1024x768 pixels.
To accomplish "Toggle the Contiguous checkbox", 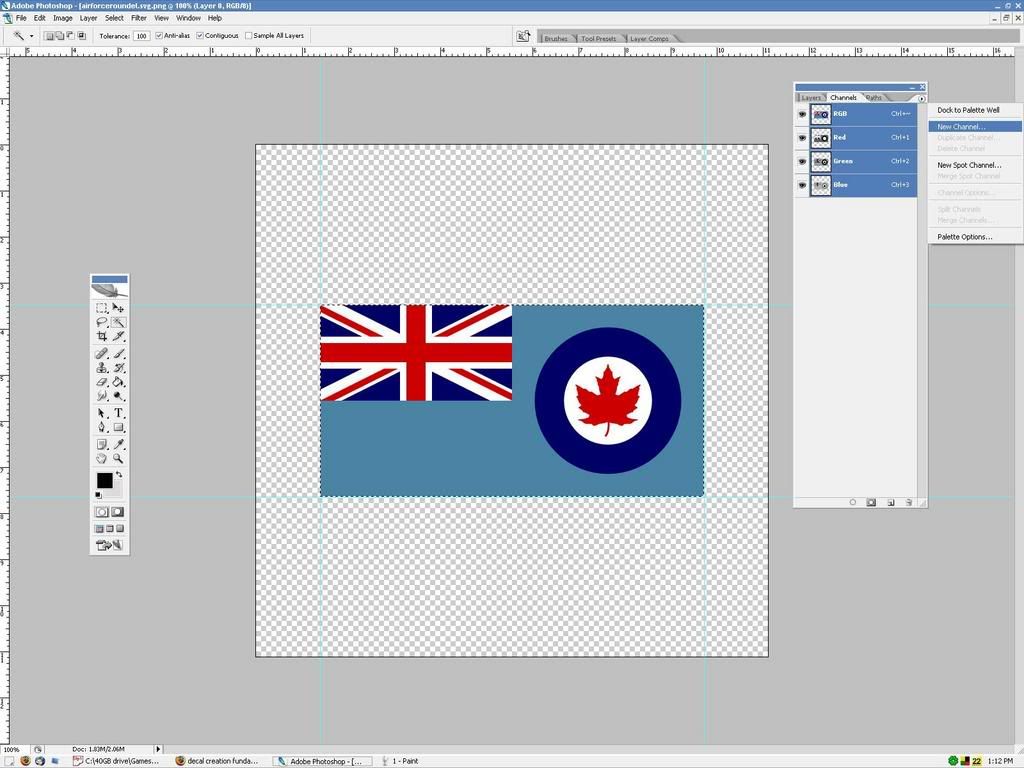I will [200, 36].
